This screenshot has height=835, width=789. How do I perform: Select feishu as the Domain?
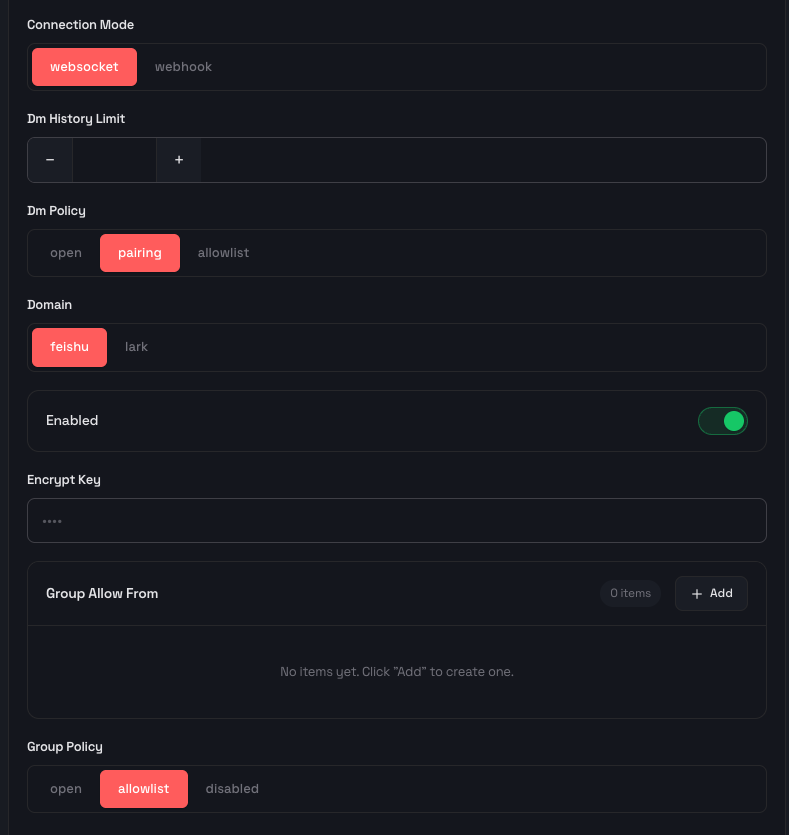(69, 347)
